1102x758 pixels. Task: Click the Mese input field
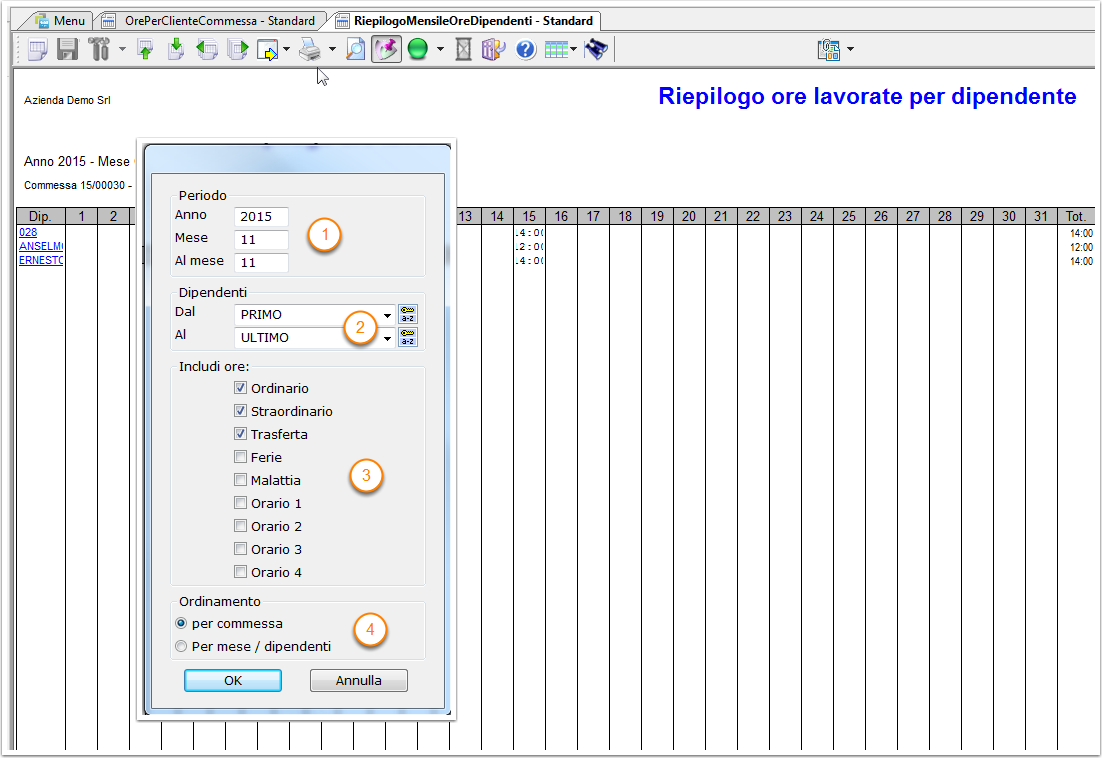(x=261, y=240)
